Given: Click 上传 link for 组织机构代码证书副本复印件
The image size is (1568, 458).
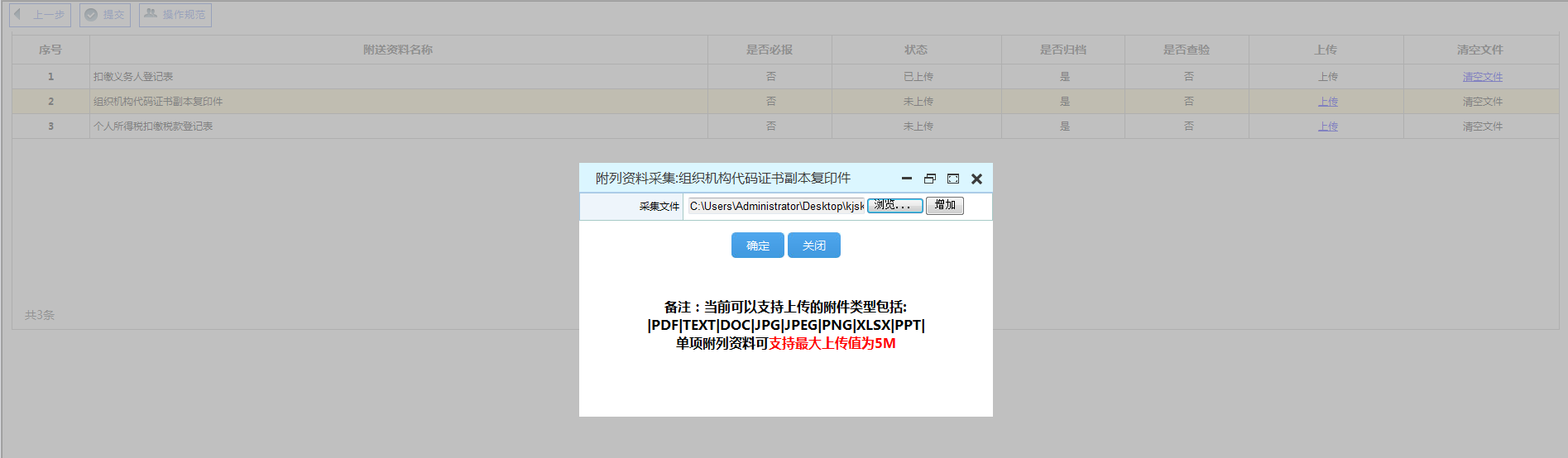Looking at the screenshot, I should pyautogui.click(x=1327, y=102).
